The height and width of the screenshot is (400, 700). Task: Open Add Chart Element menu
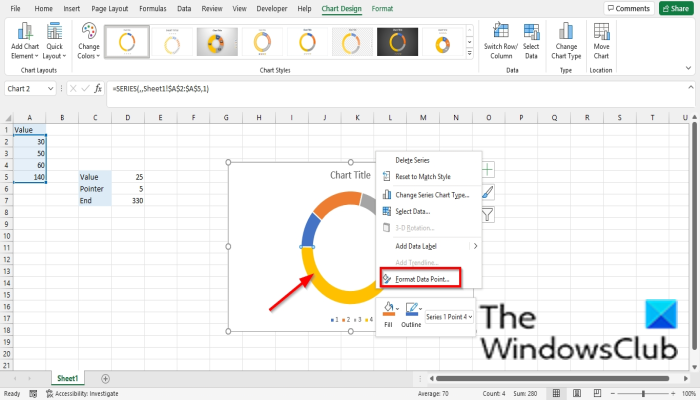25,41
